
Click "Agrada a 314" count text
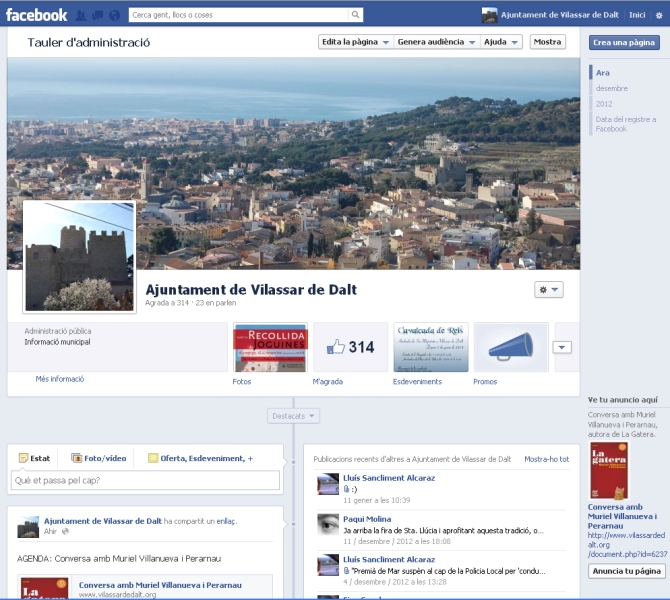tap(167, 303)
